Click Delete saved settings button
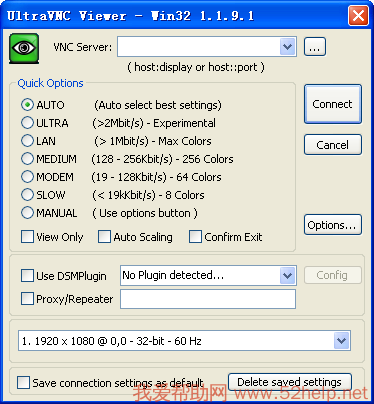The image size is (374, 404). click(x=290, y=382)
